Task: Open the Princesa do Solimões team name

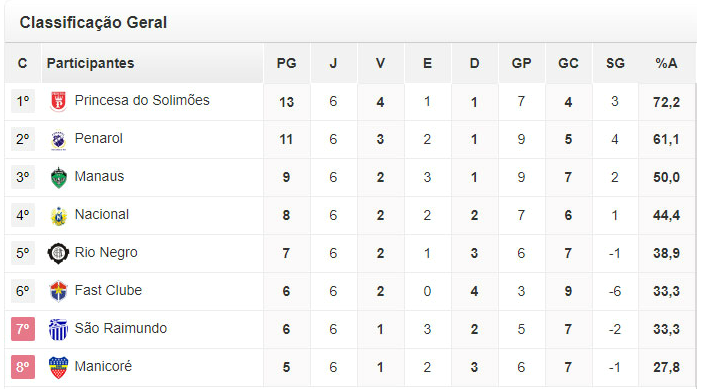Action: (x=142, y=100)
